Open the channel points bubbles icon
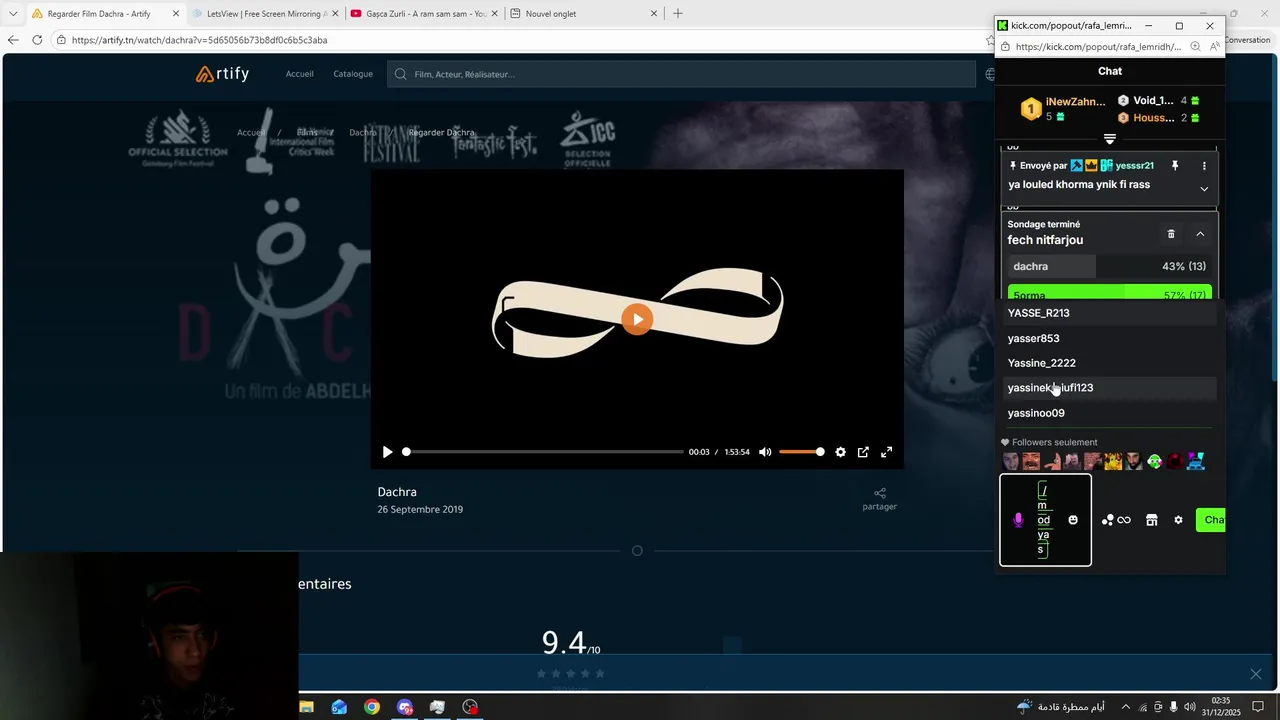 point(1107,520)
